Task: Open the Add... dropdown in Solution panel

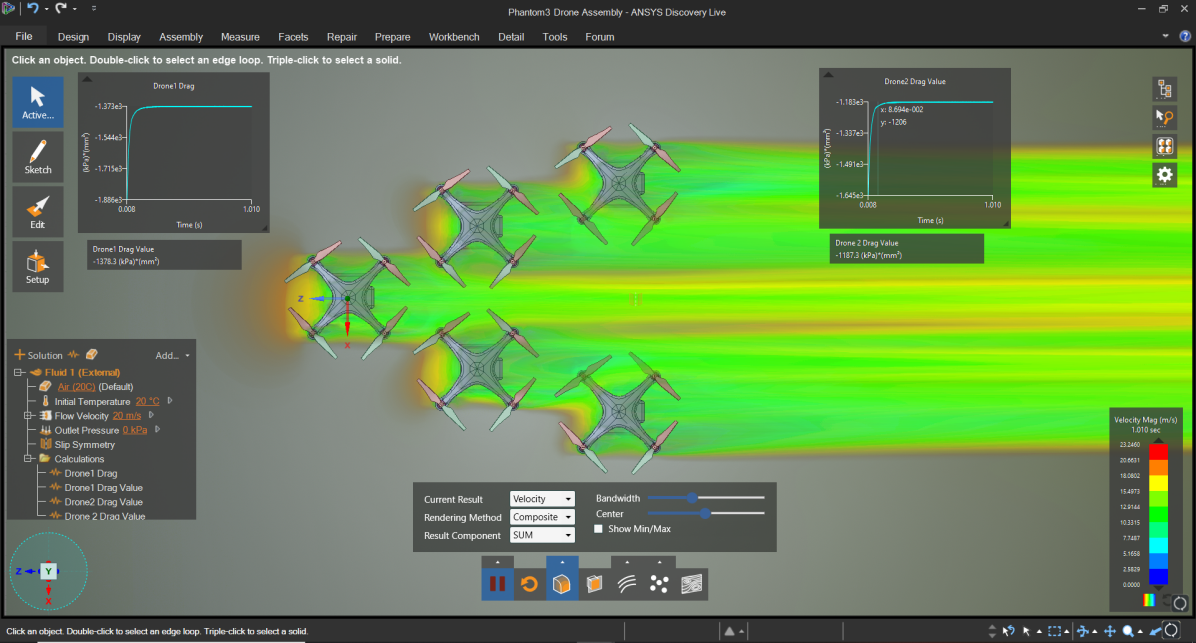Action: click(x=172, y=355)
